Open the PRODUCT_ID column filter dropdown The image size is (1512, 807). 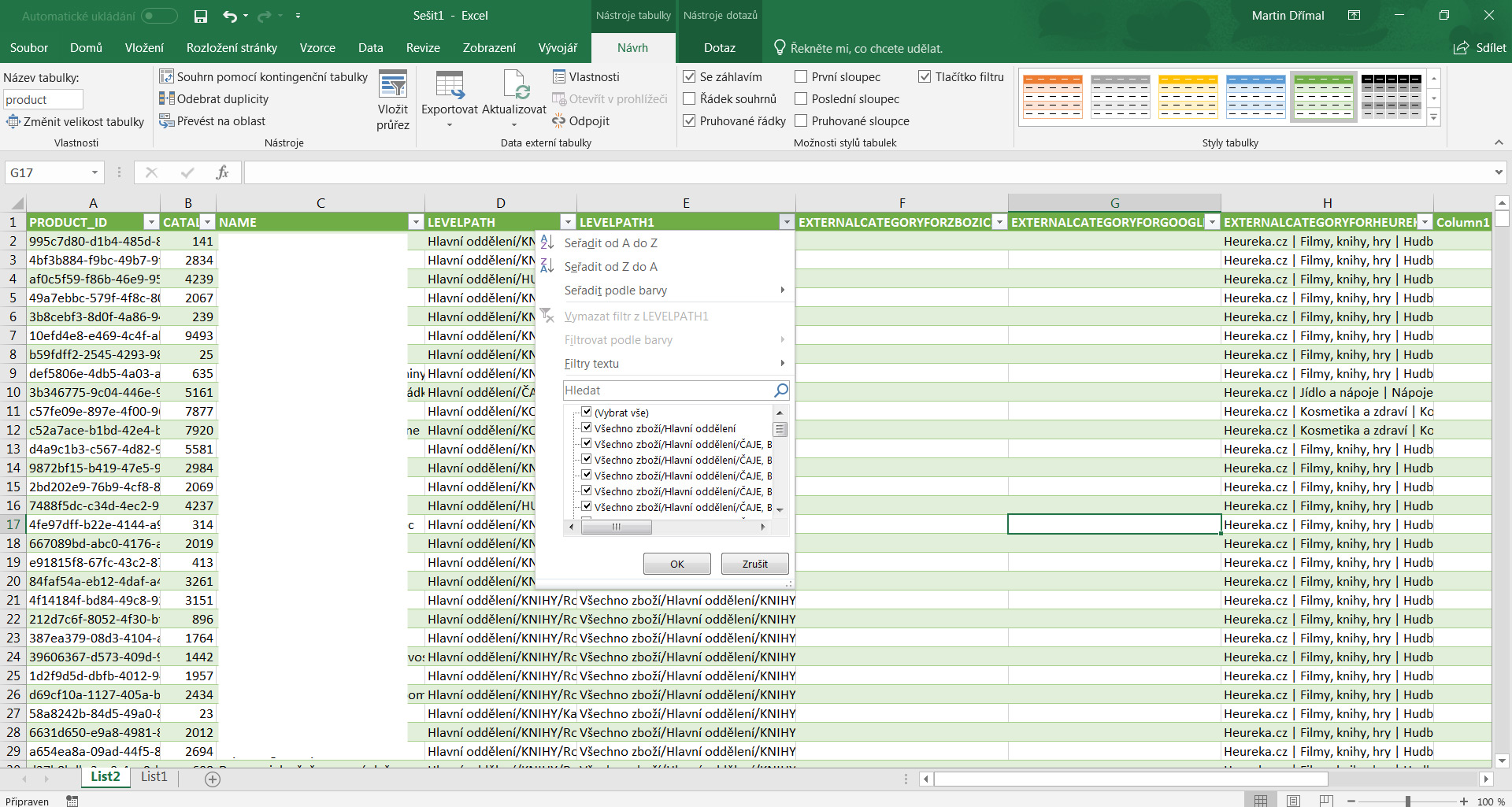click(x=150, y=223)
